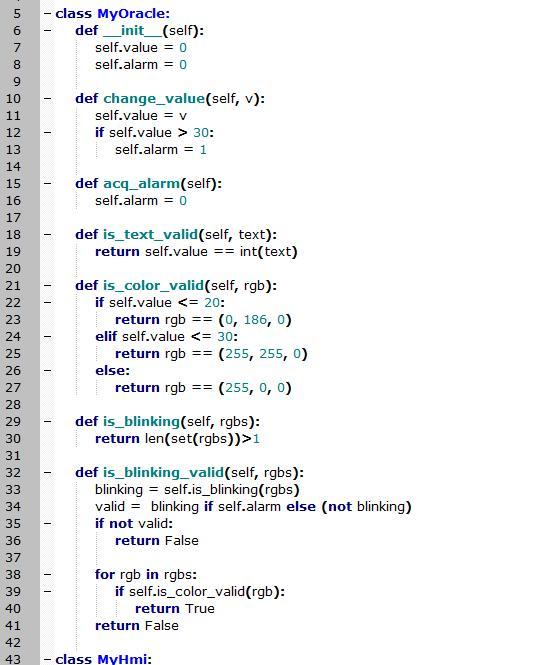
Task: Collapse the MyOracle class fold marker
Action: (x=47, y=14)
